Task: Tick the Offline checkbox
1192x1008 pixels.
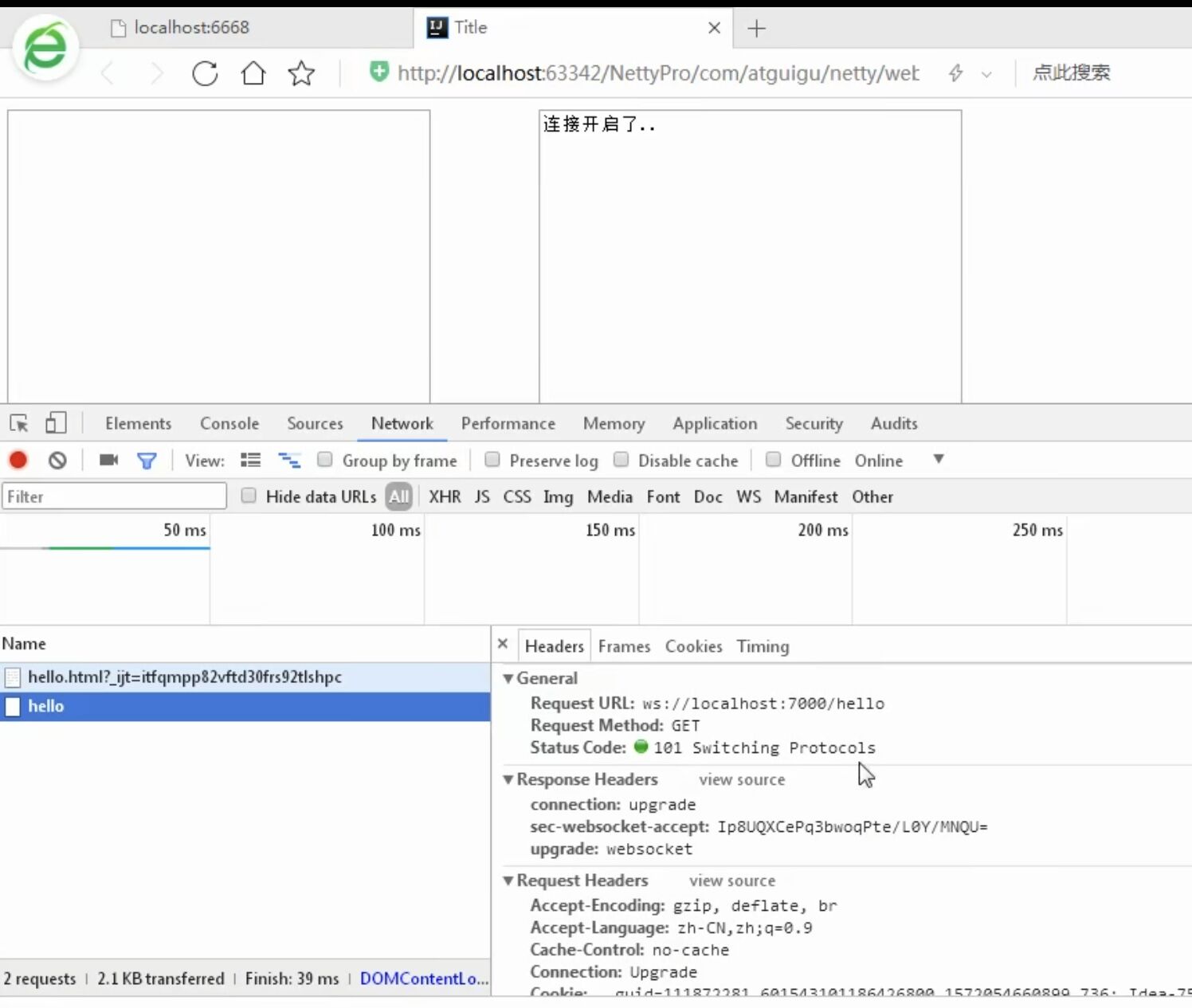Action: point(773,460)
